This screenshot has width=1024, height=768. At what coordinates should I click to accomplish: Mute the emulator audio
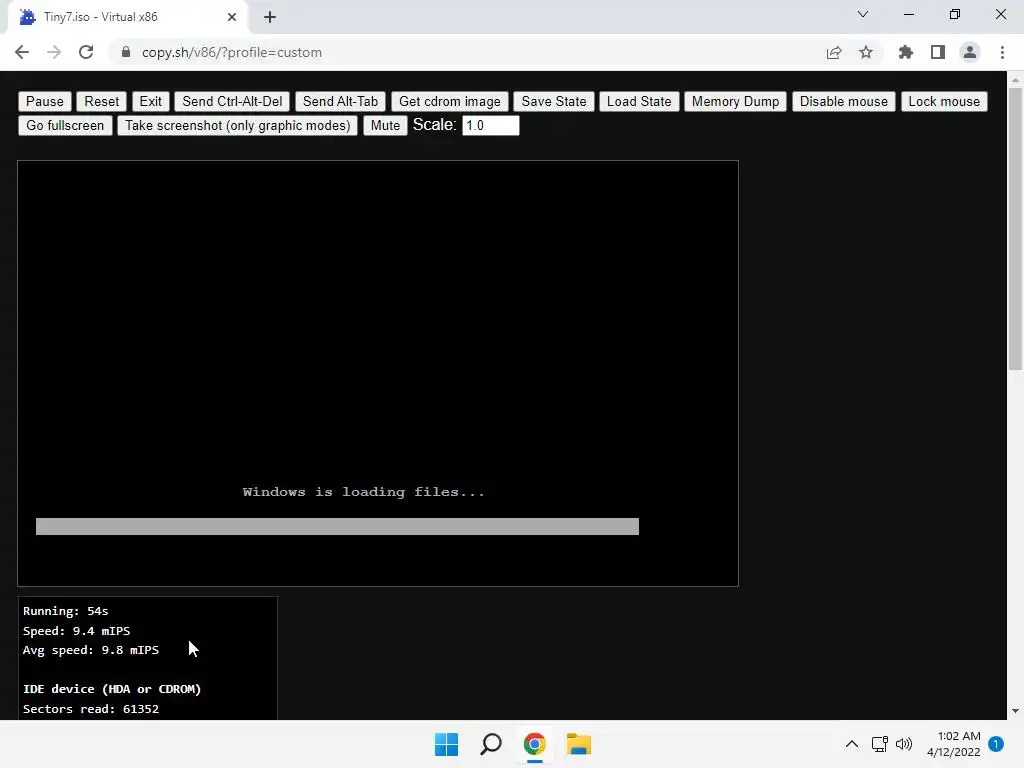385,125
